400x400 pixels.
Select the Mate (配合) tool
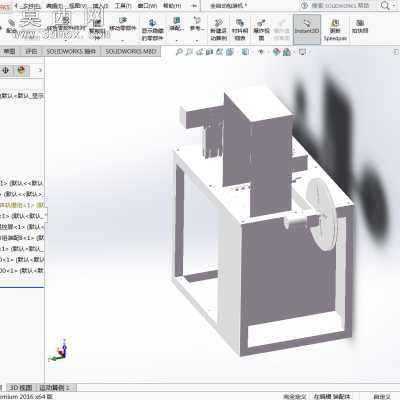point(11,26)
